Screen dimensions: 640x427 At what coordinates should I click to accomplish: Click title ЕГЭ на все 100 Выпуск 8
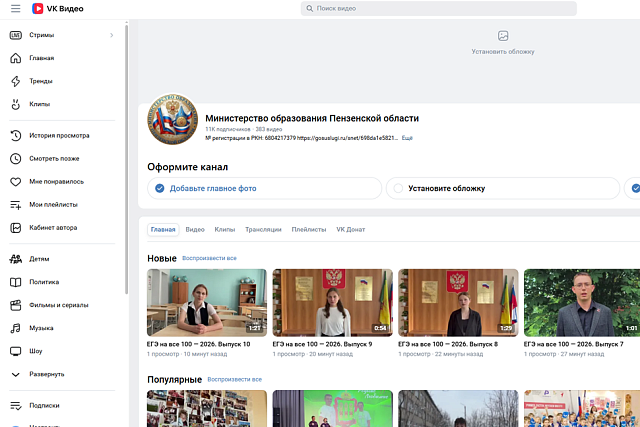448,344
